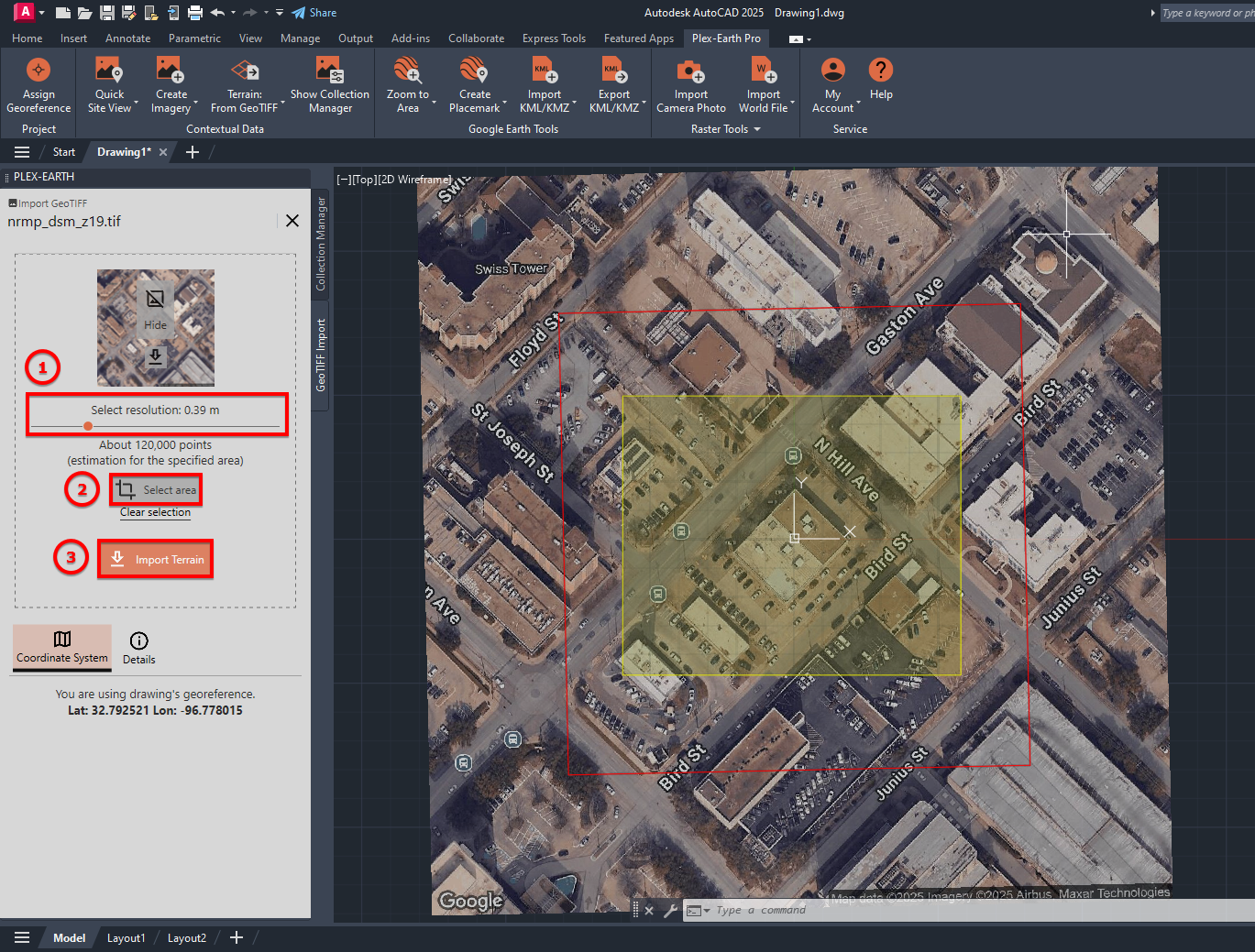Click the Select area button
Image resolution: width=1255 pixels, height=952 pixels.
coord(156,490)
